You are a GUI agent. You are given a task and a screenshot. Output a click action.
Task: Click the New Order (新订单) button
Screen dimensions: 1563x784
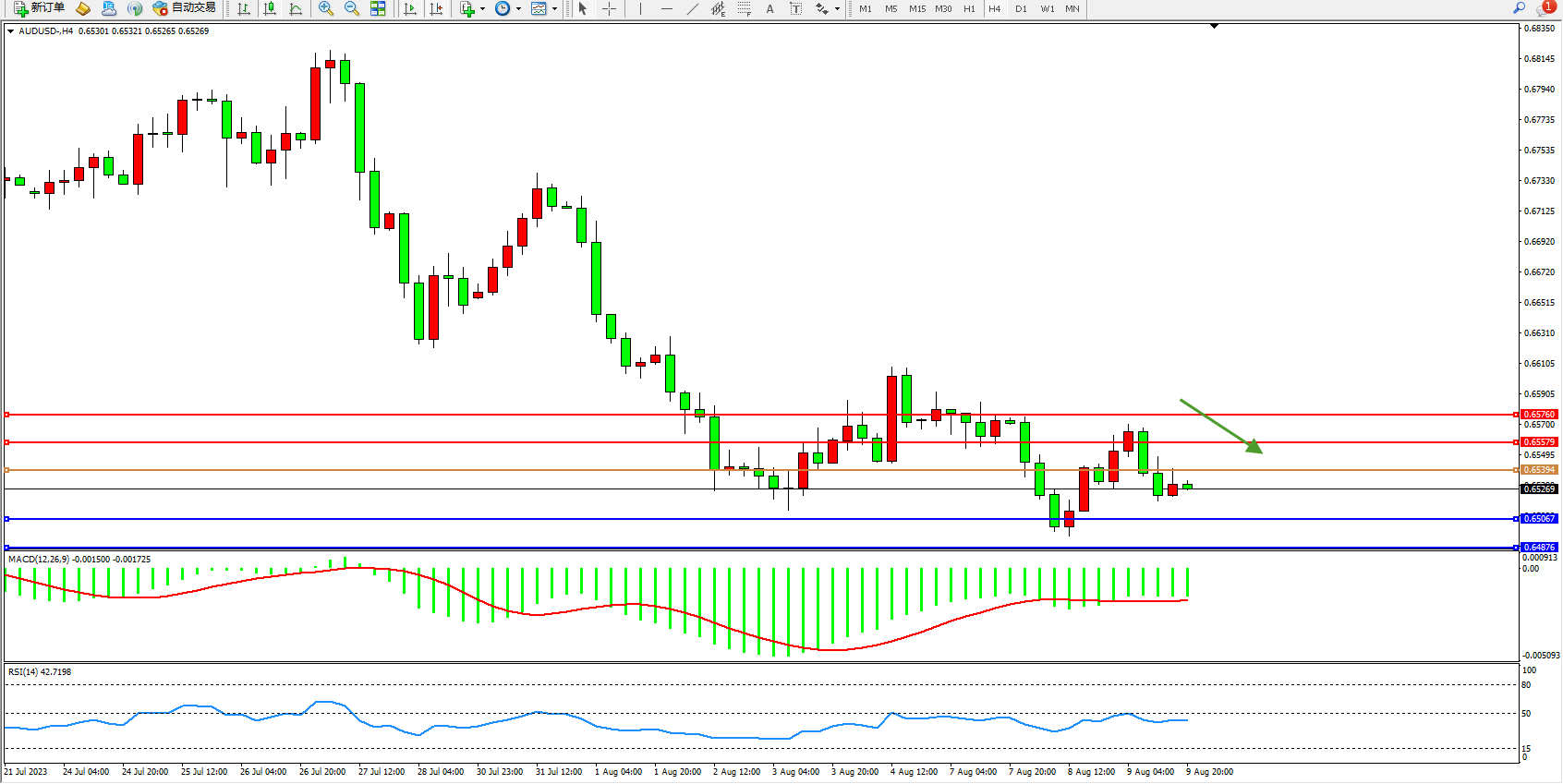click(x=39, y=8)
